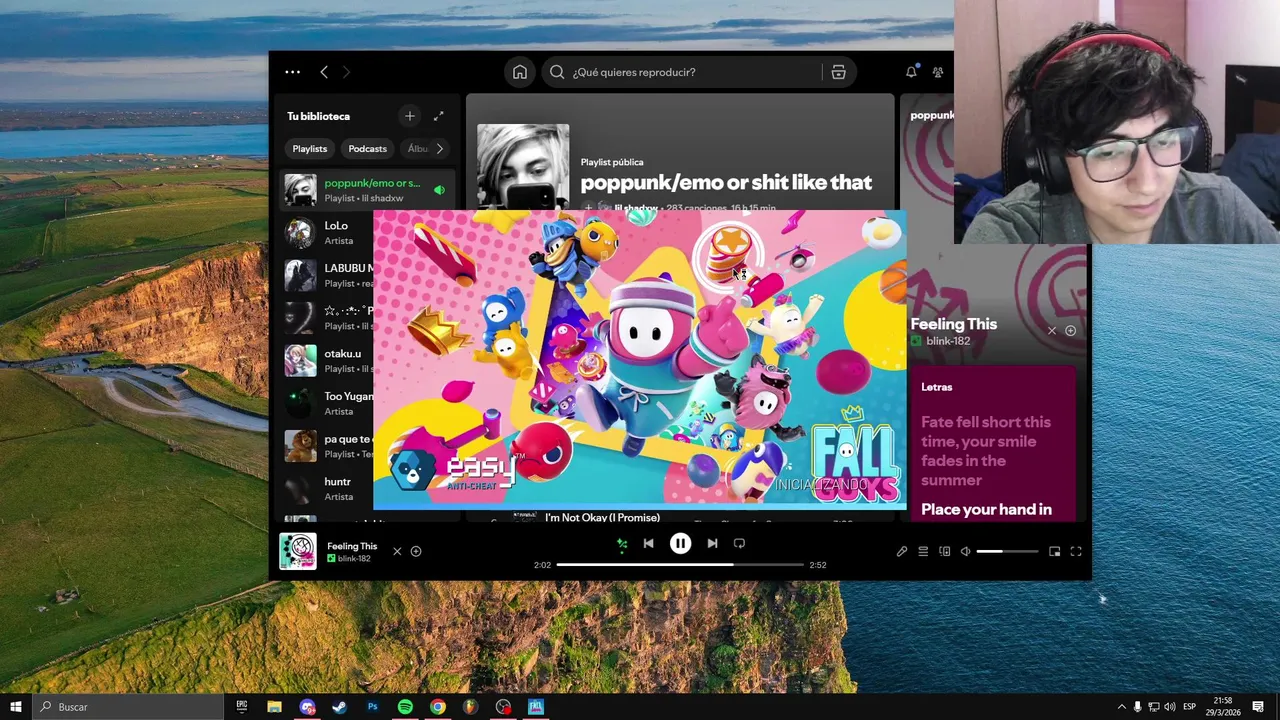Go to Spotify home
The height and width of the screenshot is (720, 1280).
520,72
